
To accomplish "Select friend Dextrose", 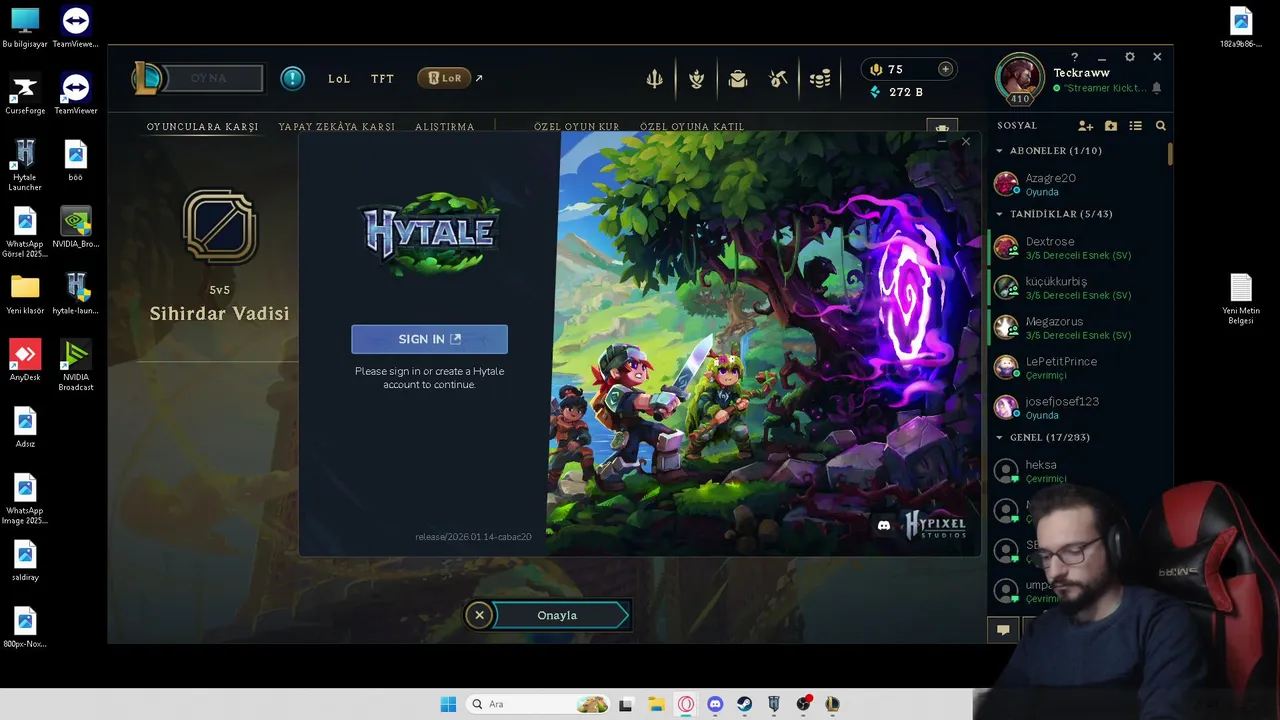I will pyautogui.click(x=1079, y=248).
